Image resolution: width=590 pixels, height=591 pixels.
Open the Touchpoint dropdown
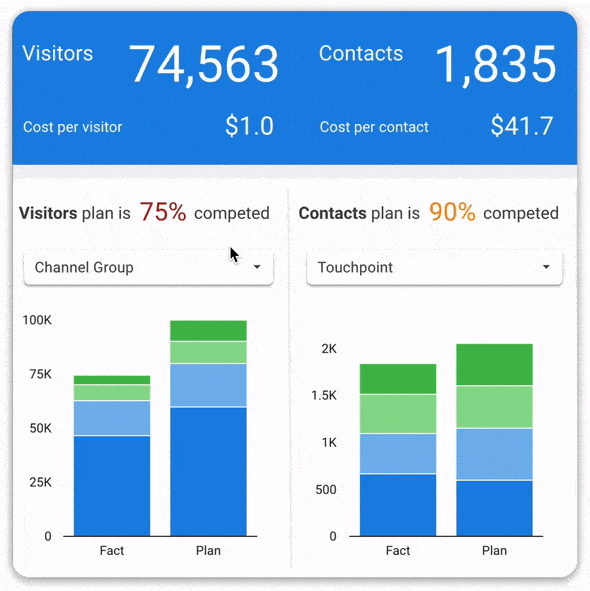click(434, 268)
